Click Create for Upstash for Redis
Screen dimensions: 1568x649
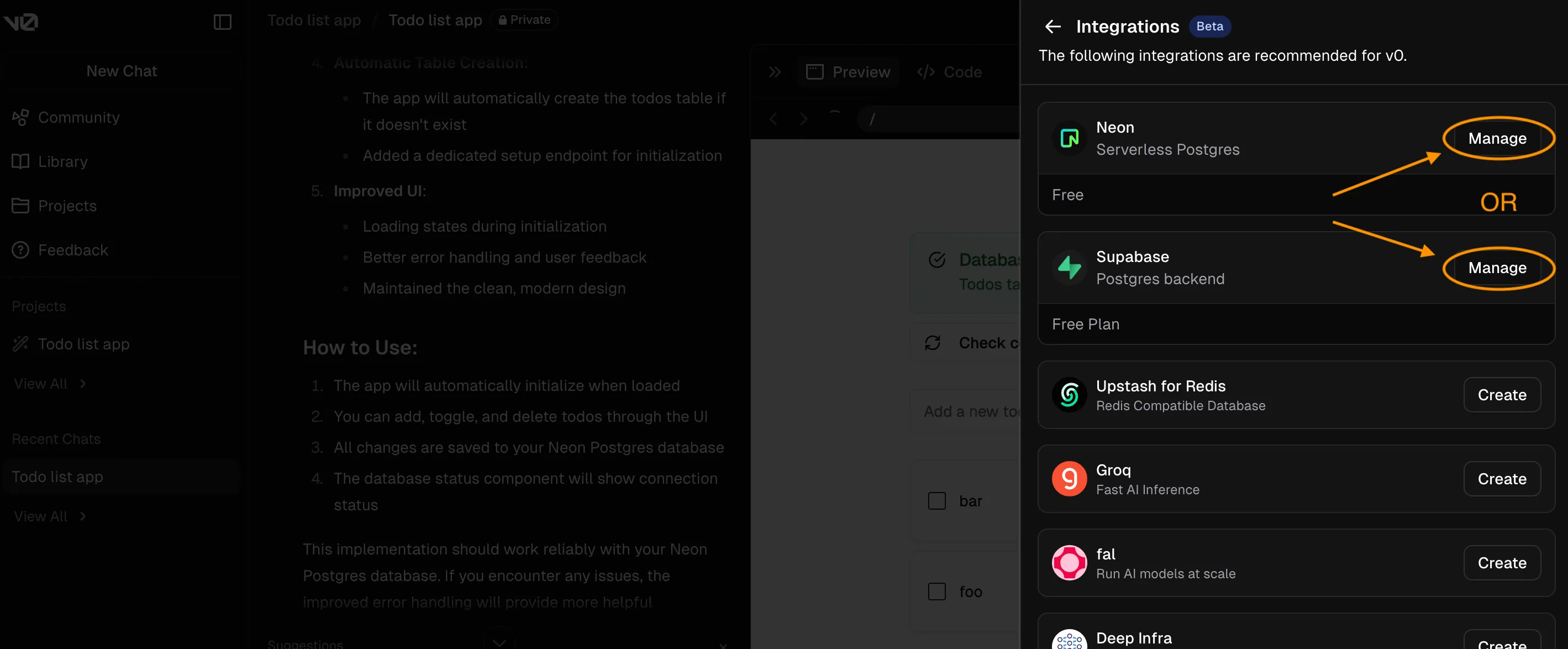1501,395
